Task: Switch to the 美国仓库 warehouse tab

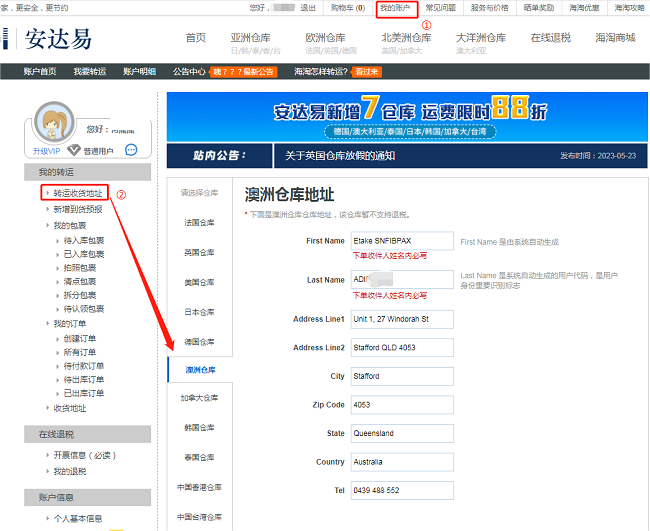Action: [x=199, y=283]
